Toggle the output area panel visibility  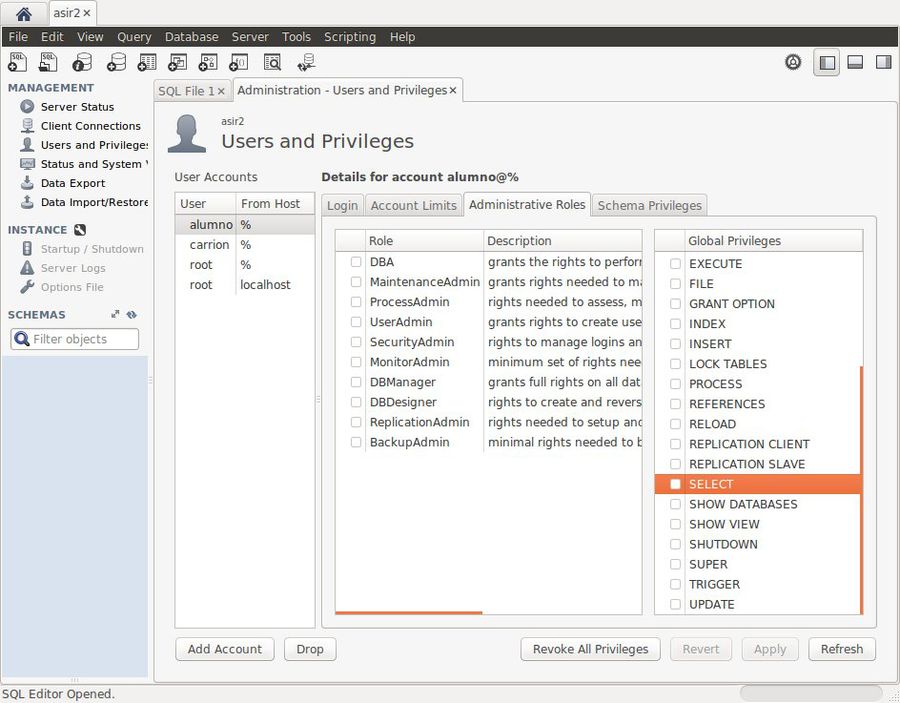point(855,62)
